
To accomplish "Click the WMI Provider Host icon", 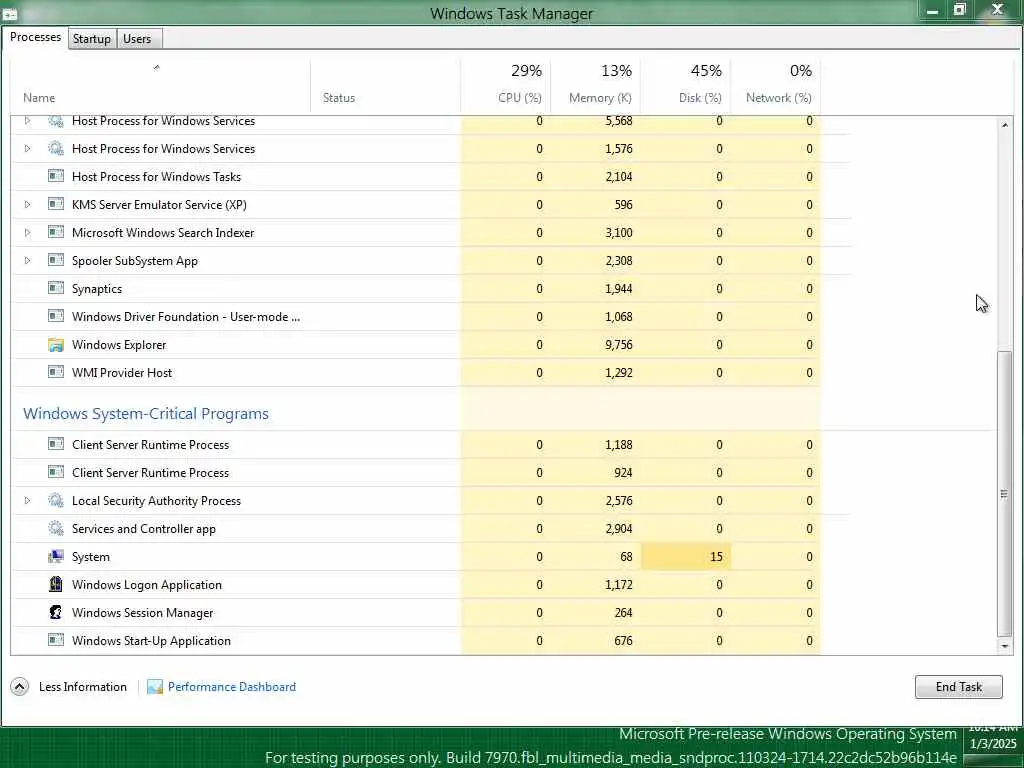I will click(56, 372).
